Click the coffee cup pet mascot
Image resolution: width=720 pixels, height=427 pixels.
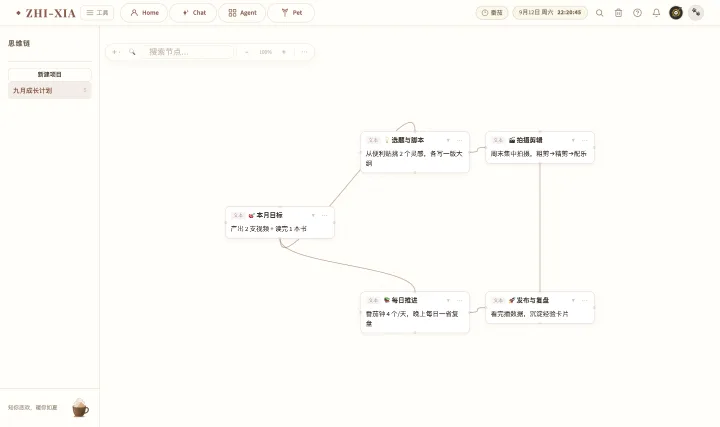coord(80,408)
